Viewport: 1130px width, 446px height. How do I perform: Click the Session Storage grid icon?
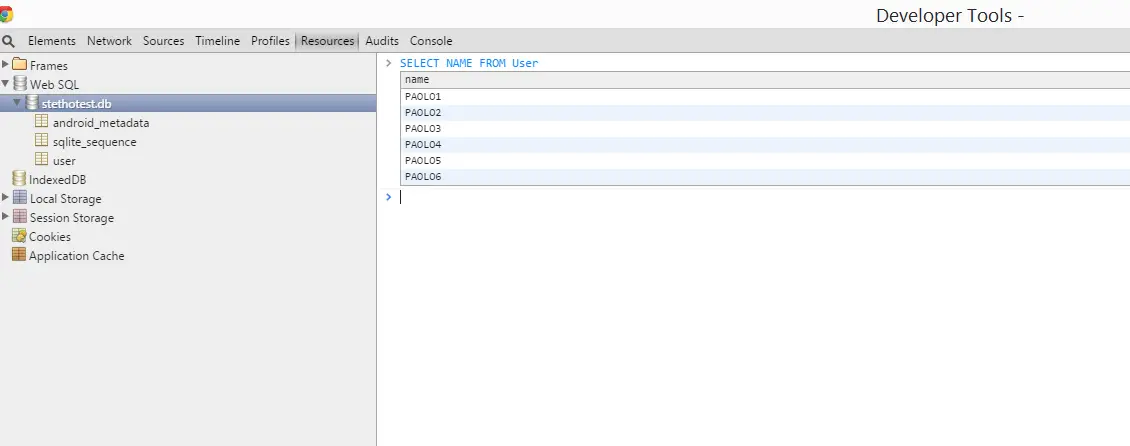pos(19,216)
